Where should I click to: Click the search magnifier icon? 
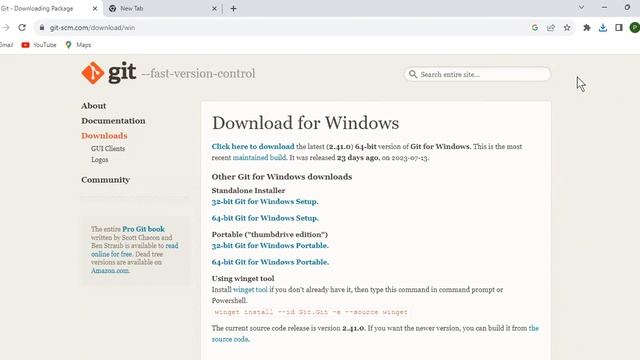(413, 74)
